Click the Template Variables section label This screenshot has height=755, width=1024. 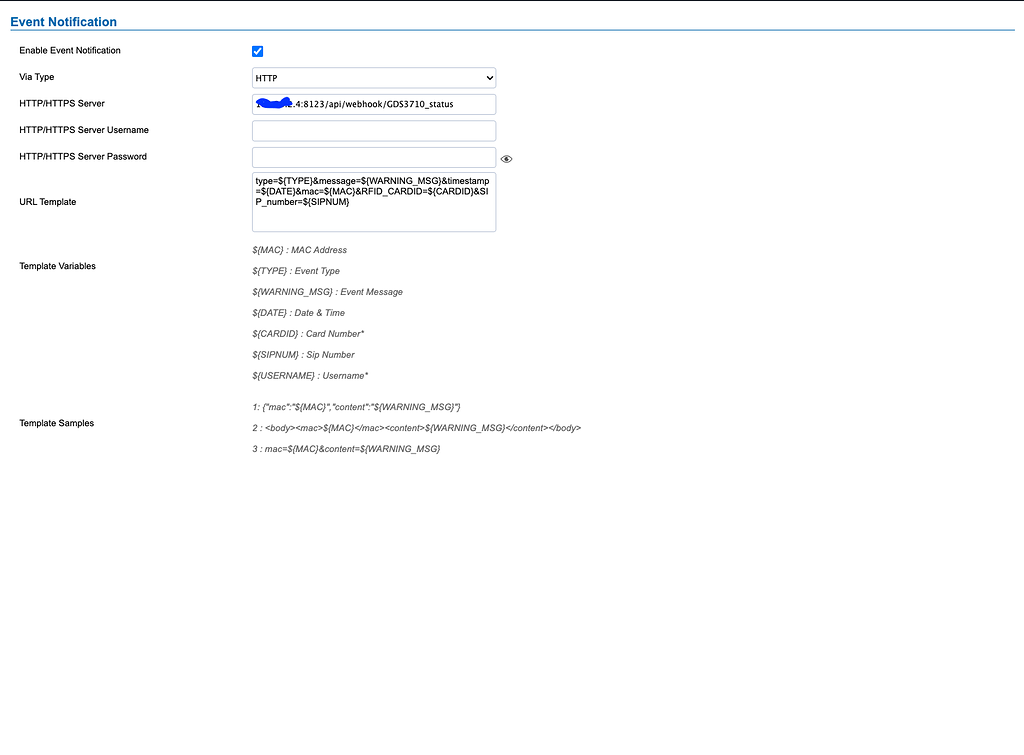click(x=56, y=265)
